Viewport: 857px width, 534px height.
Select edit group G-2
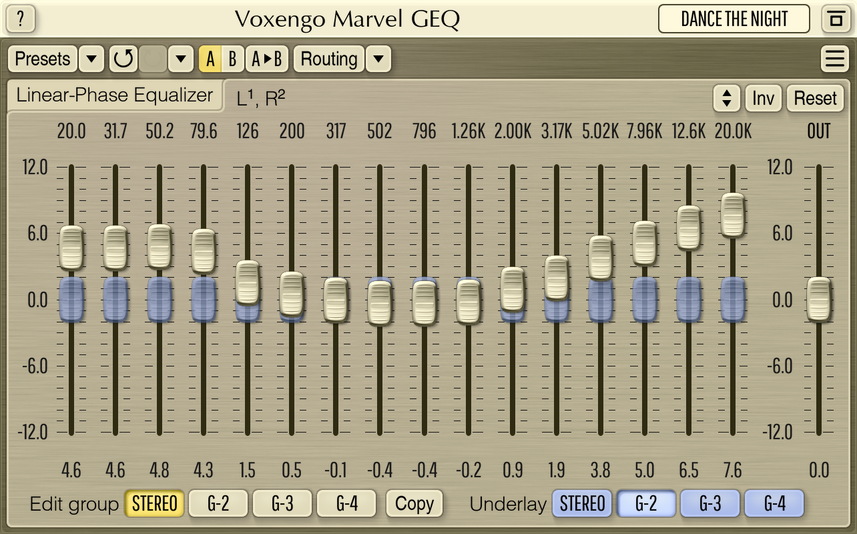[x=218, y=504]
